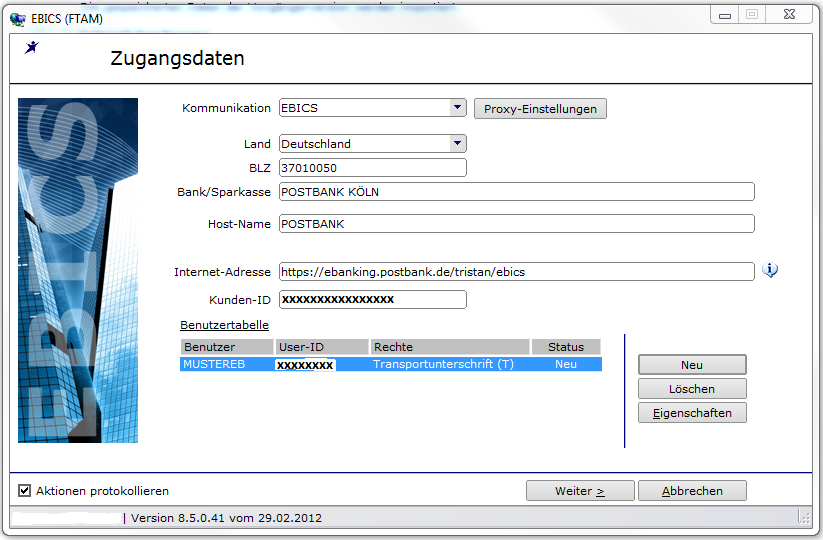
Task: Cancel with the Abbrechen button
Action: tap(692, 491)
